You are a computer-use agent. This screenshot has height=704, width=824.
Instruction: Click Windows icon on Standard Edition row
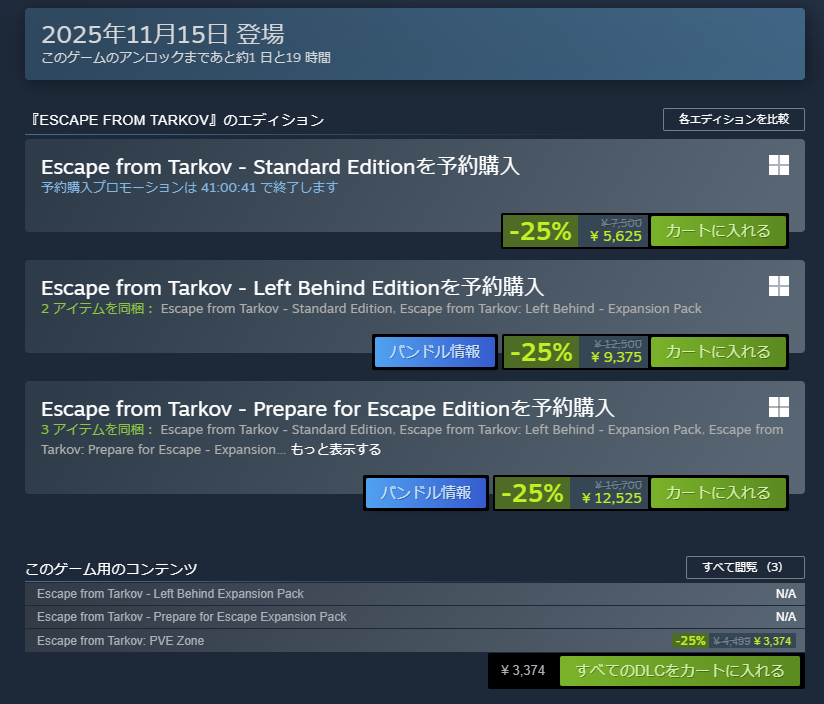click(779, 166)
